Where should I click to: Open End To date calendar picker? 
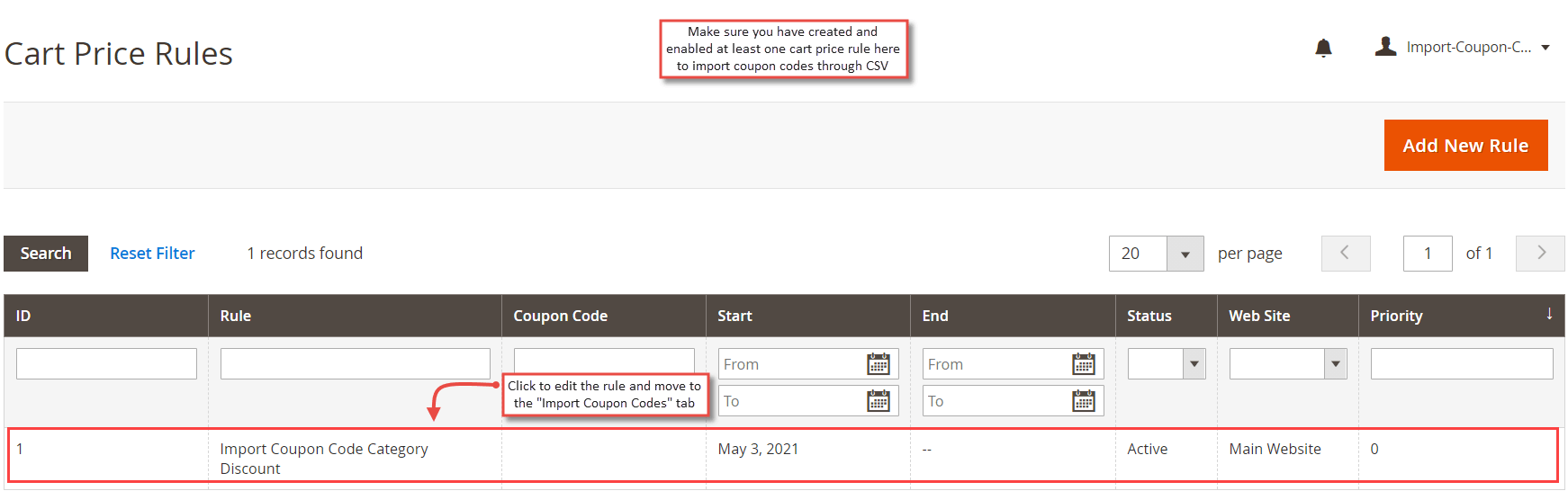coord(1084,401)
